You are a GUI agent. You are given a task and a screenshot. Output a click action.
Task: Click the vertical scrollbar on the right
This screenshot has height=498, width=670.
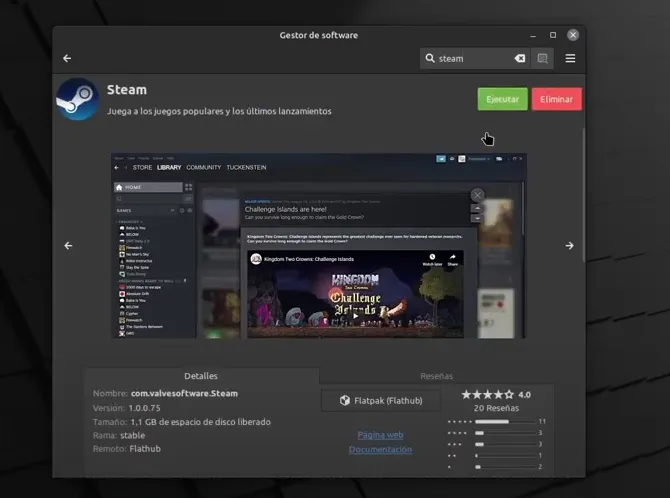pyautogui.click(x=583, y=195)
